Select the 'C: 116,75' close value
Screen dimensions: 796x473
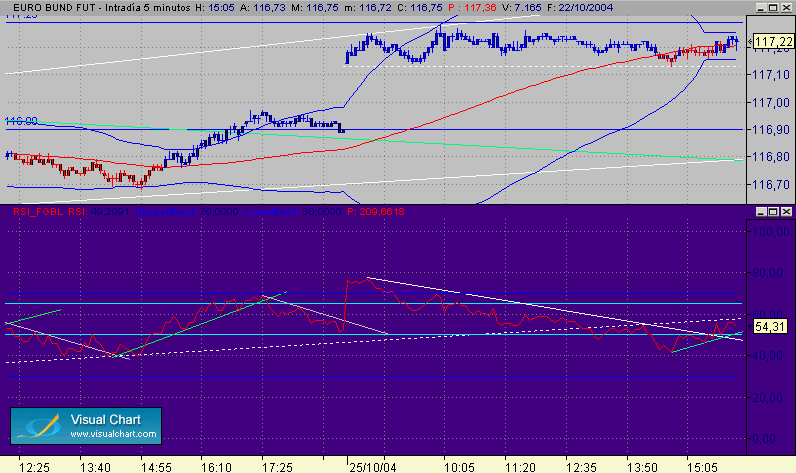click(420, 8)
